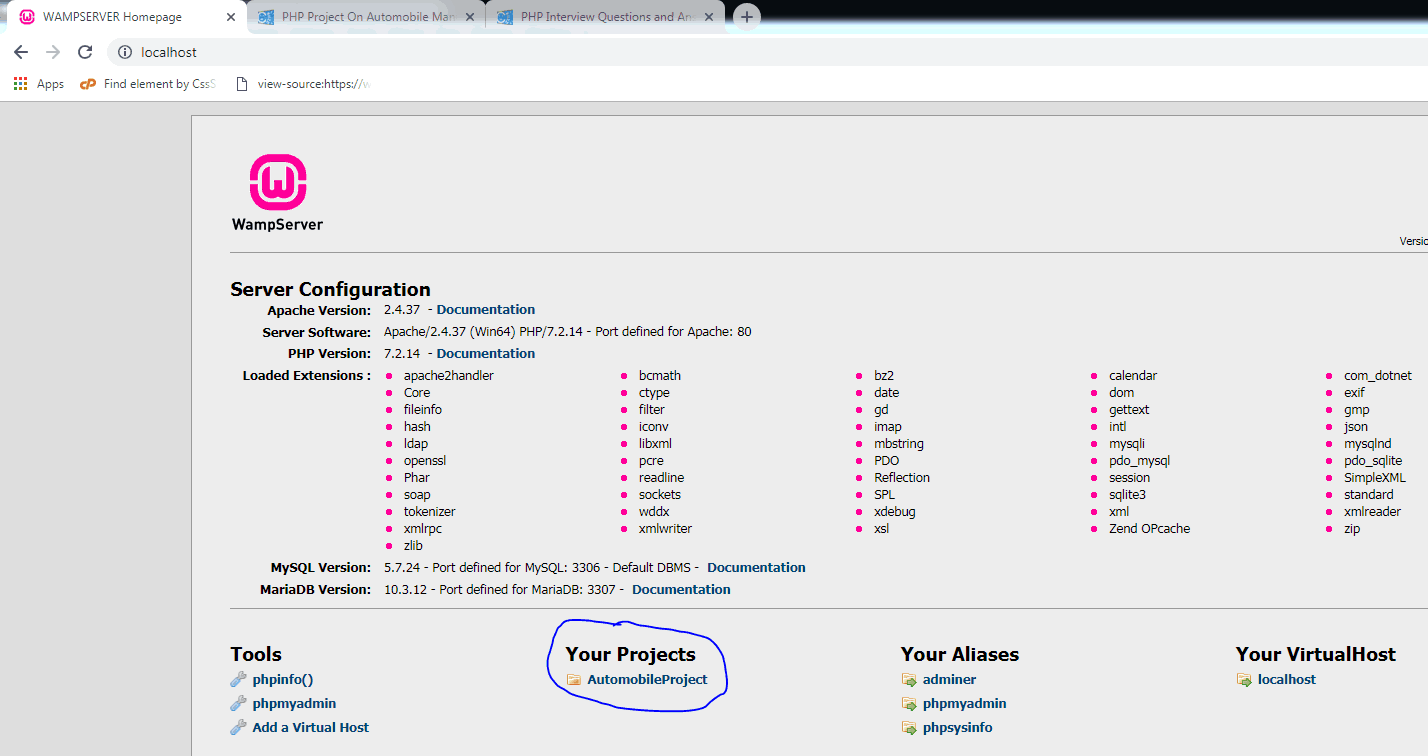Click the folder icon beside phpsysinfo alias

[909, 728]
